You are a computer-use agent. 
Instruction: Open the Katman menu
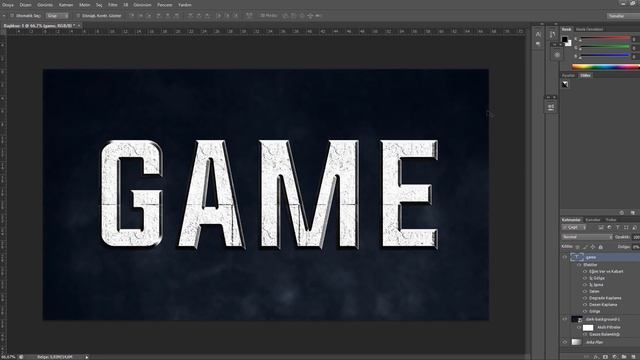click(66, 5)
